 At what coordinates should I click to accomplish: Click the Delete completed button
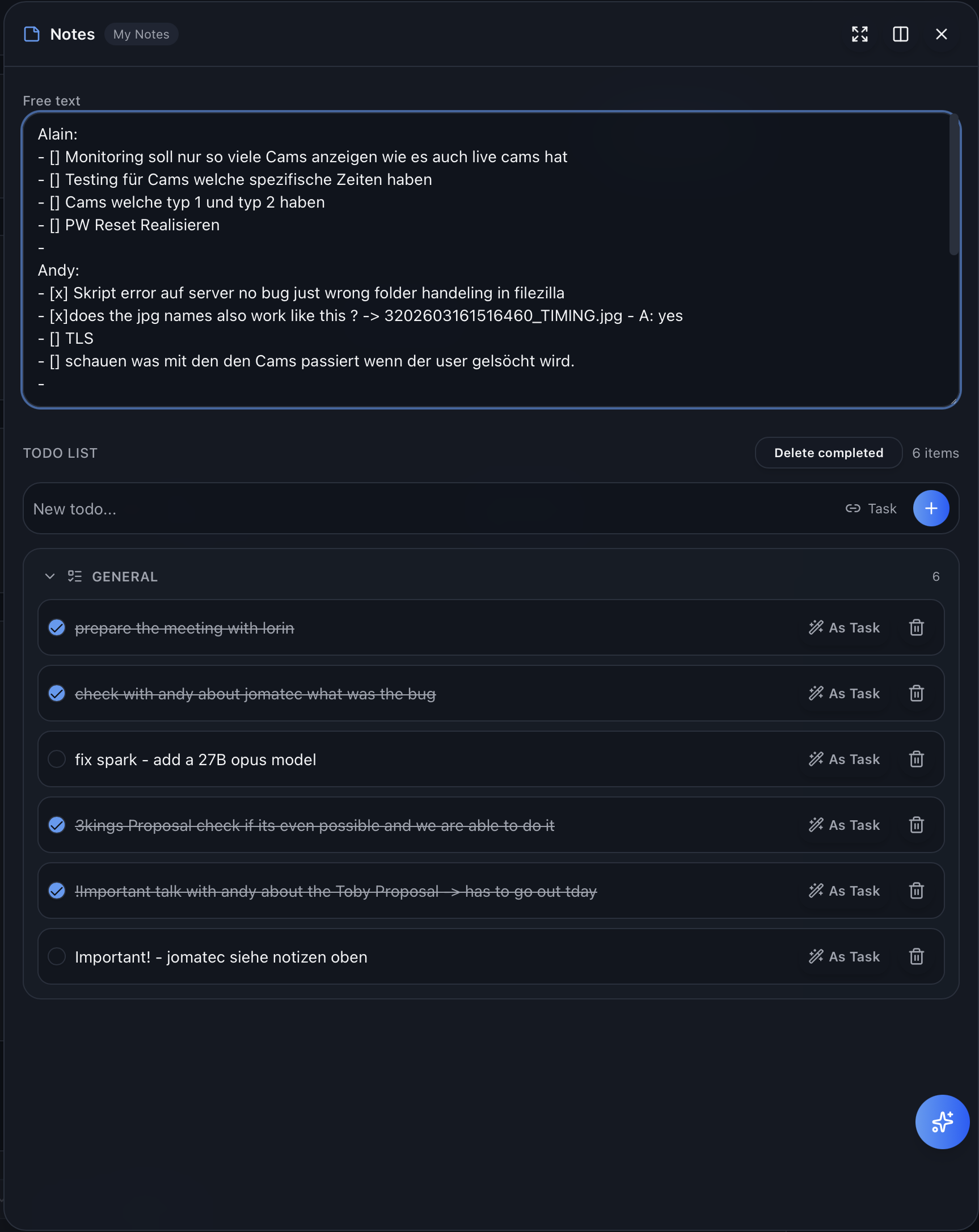point(828,453)
